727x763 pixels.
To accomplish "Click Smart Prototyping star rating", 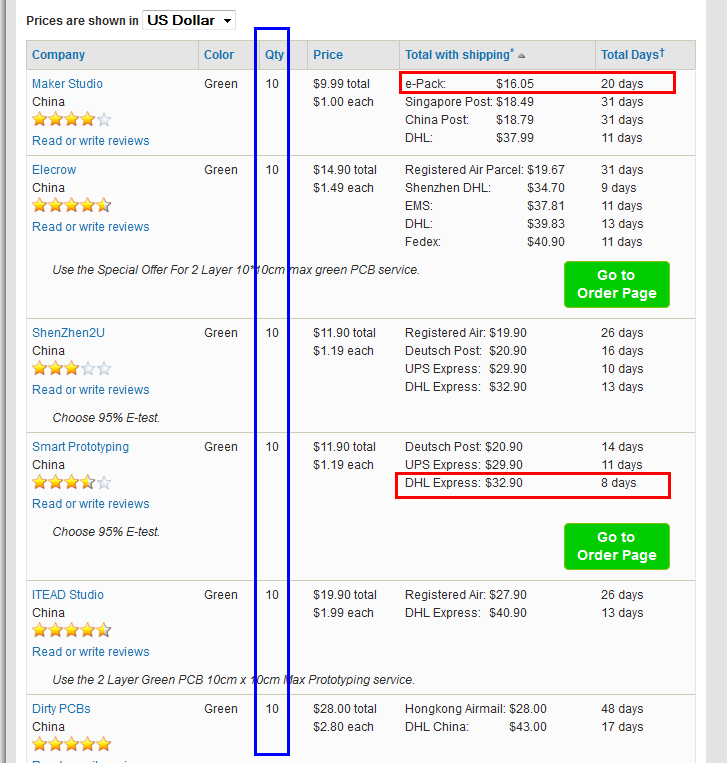I will (72, 482).
